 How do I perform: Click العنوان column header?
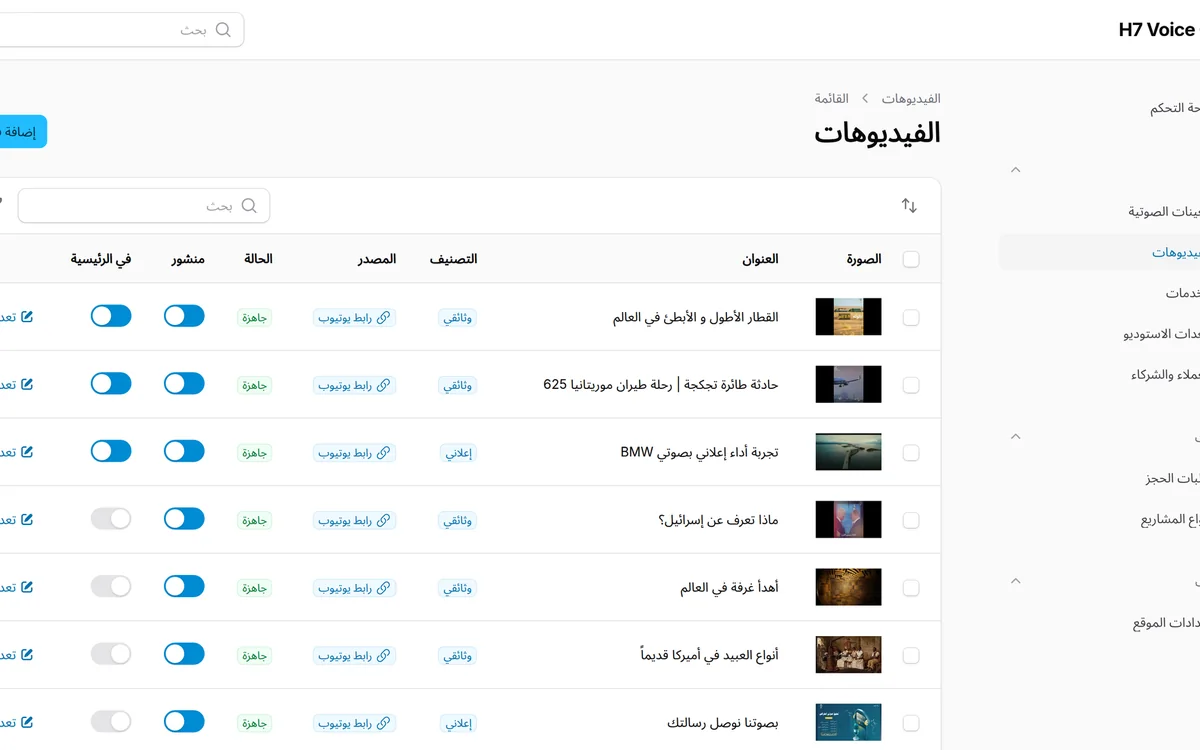pos(760,259)
